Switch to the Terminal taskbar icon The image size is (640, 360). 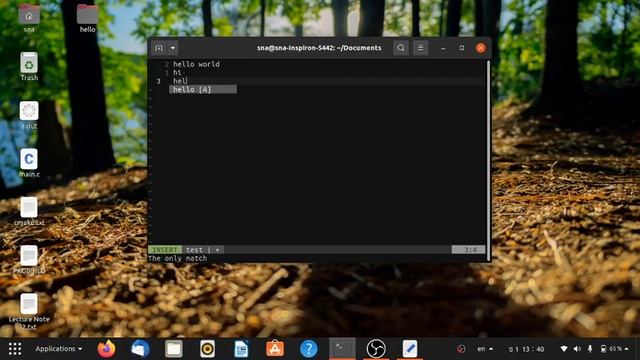[x=342, y=349]
